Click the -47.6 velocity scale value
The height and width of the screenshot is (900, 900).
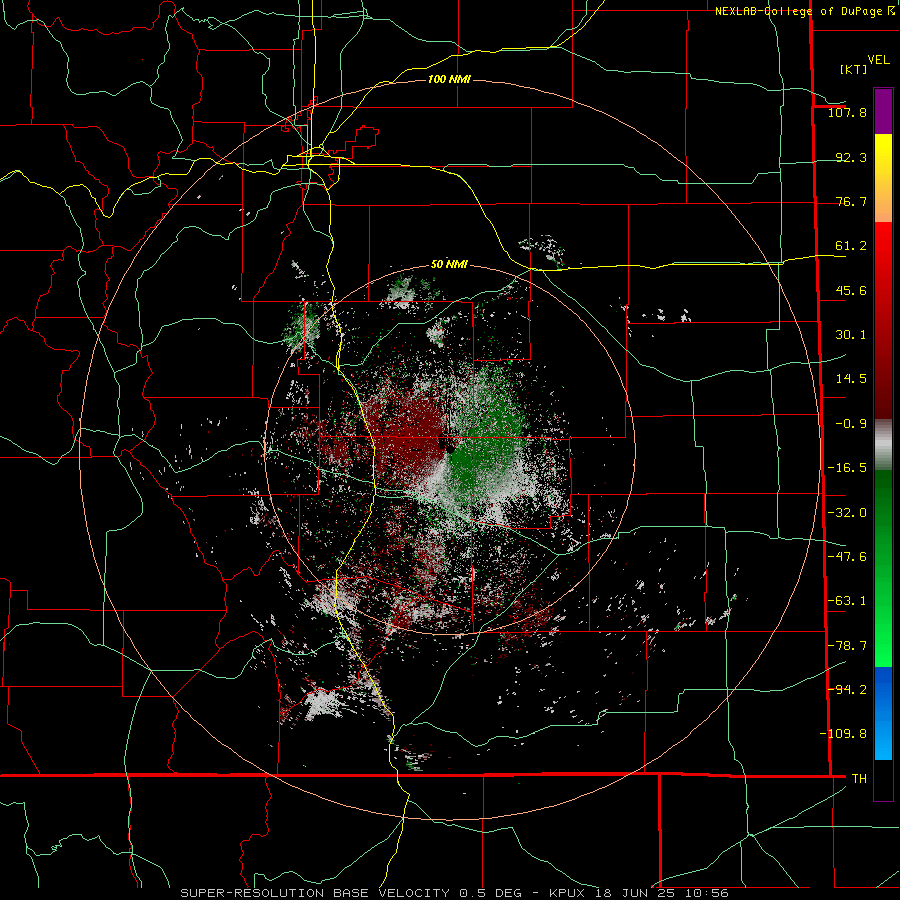tap(847, 557)
